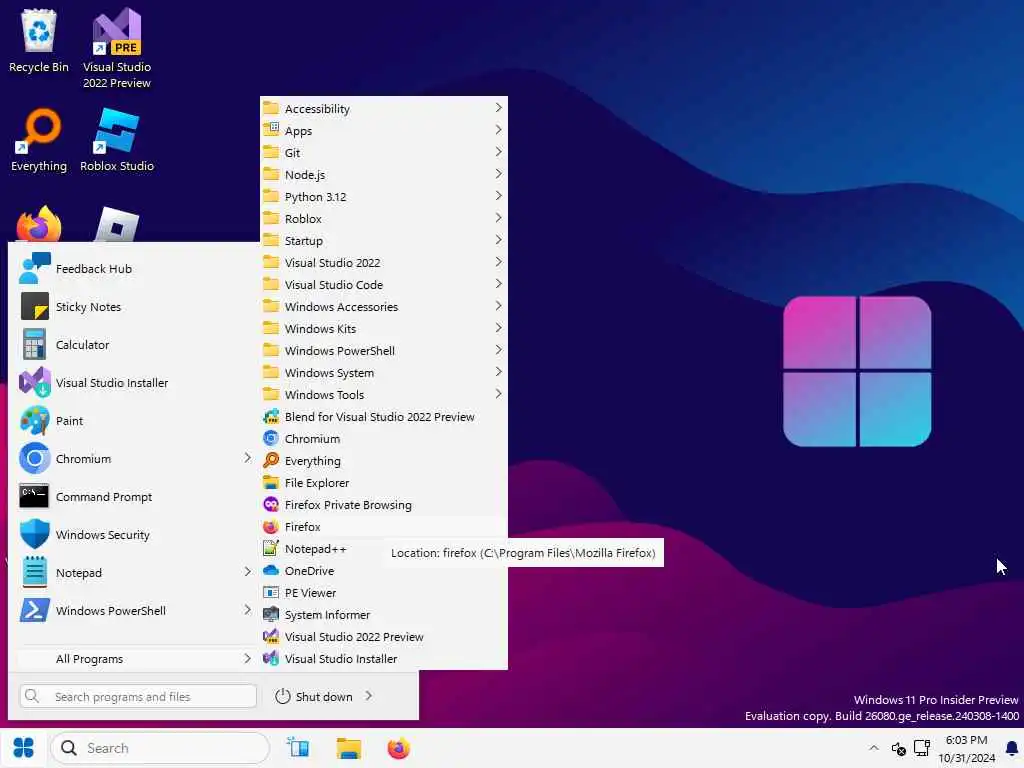
Task: Open Notepad from pinned list
Action: pos(127,572)
